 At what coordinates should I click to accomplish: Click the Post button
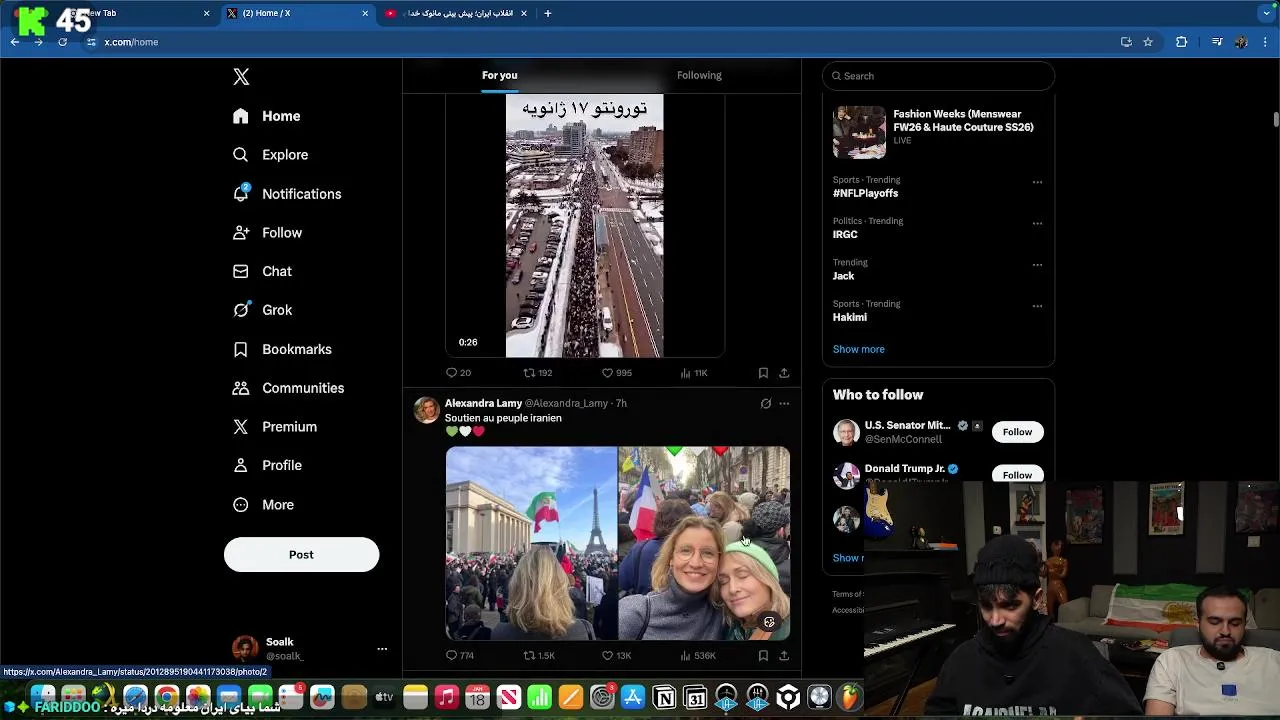301,555
